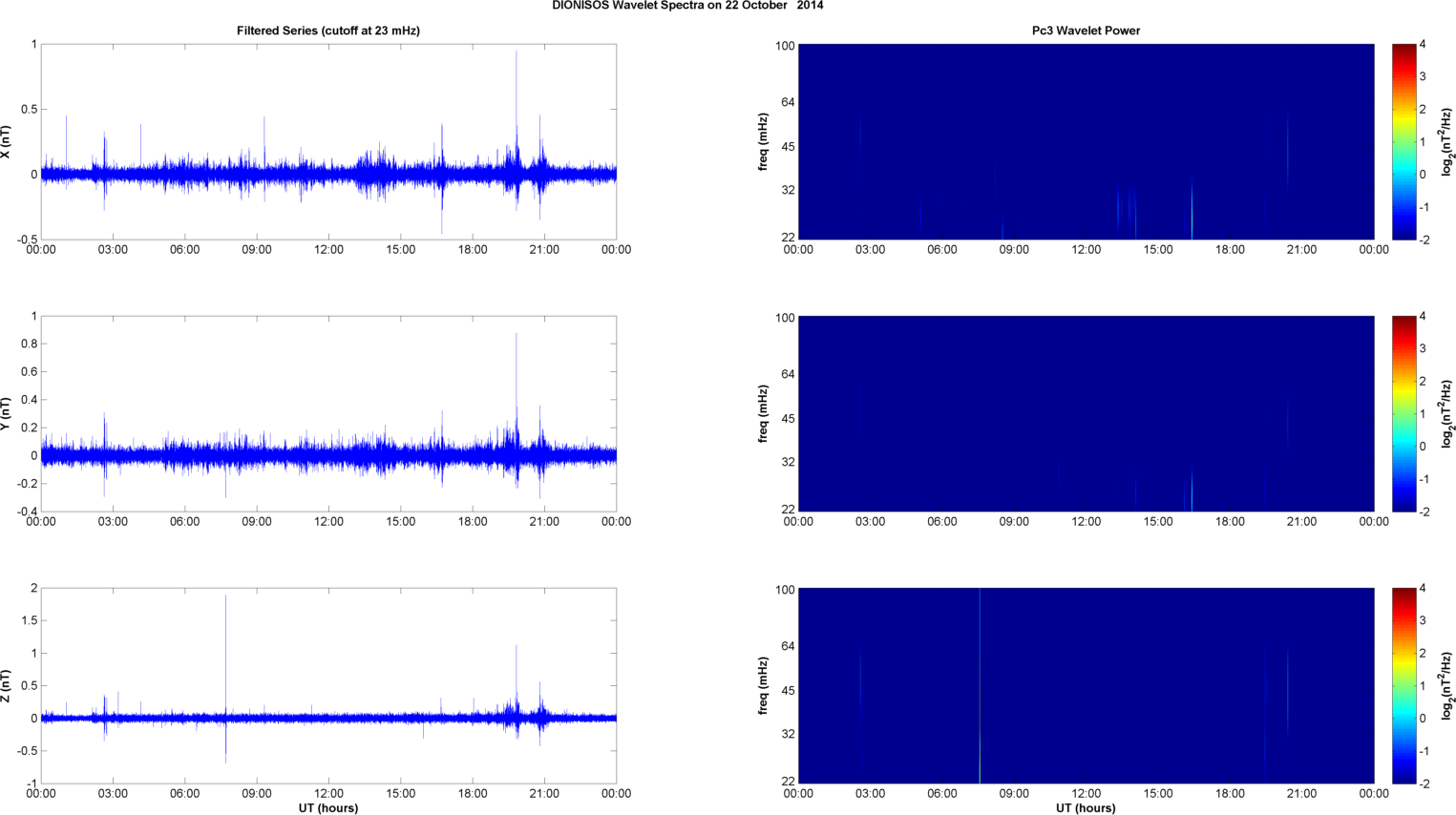Click the log2(nT²/Hz) label of the bottom colorbar
The image size is (1456, 815).
(1446, 685)
